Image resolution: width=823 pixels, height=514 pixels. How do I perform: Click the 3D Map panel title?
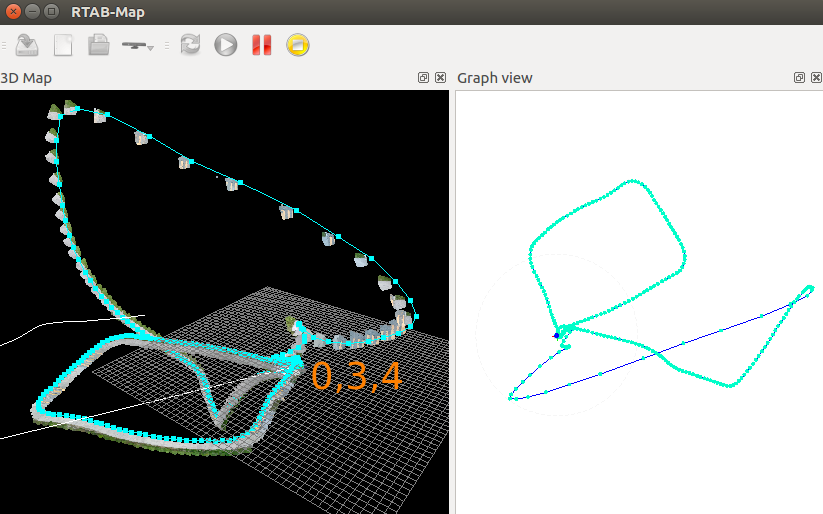tap(26, 78)
